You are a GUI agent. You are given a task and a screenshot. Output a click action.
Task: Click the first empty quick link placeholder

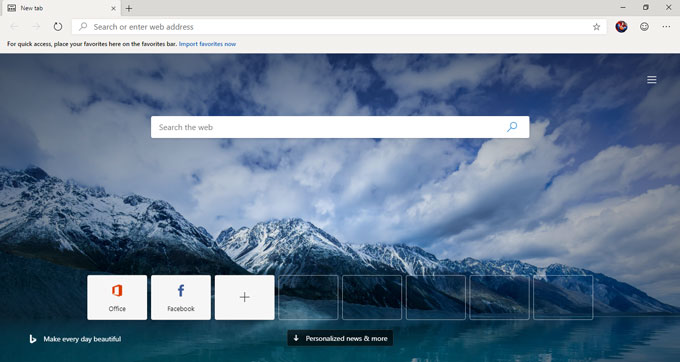point(308,297)
